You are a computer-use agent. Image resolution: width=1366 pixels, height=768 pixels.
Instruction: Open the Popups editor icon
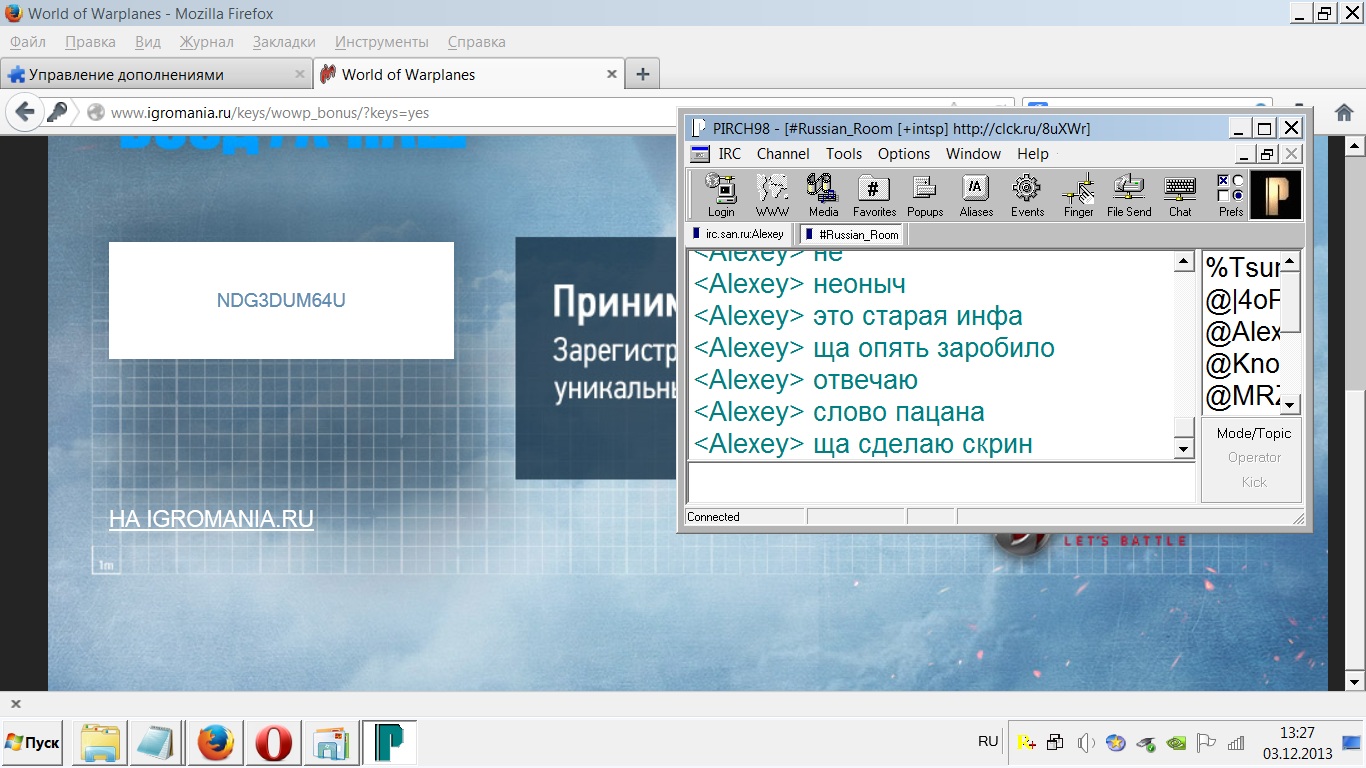pyautogui.click(x=925, y=195)
